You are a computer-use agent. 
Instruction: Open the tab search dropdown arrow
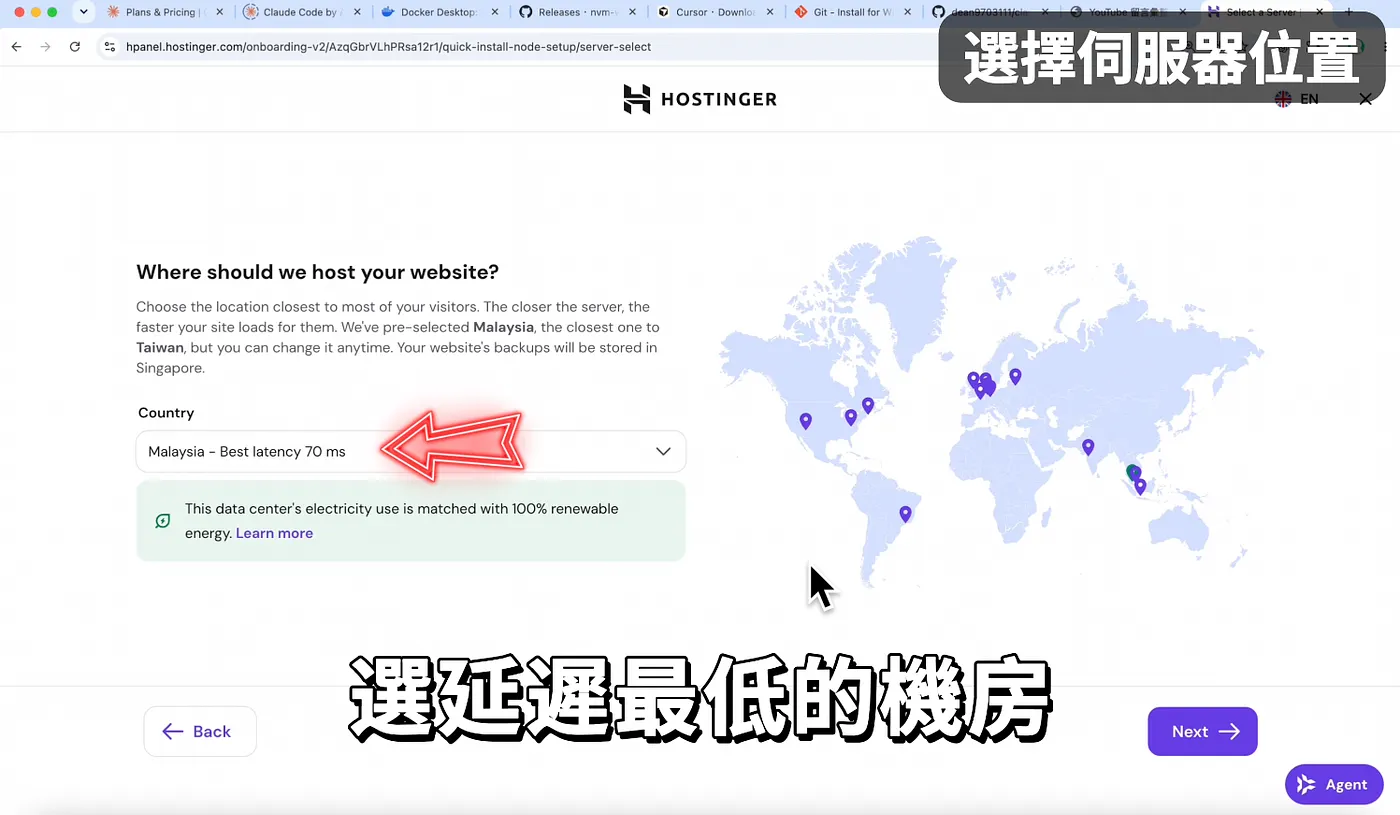[84, 12]
